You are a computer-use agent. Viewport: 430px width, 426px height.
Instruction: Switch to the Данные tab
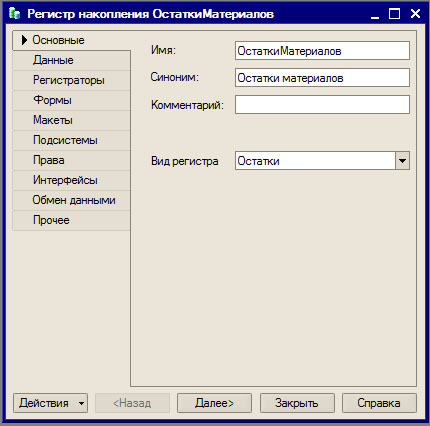[x=71, y=60]
